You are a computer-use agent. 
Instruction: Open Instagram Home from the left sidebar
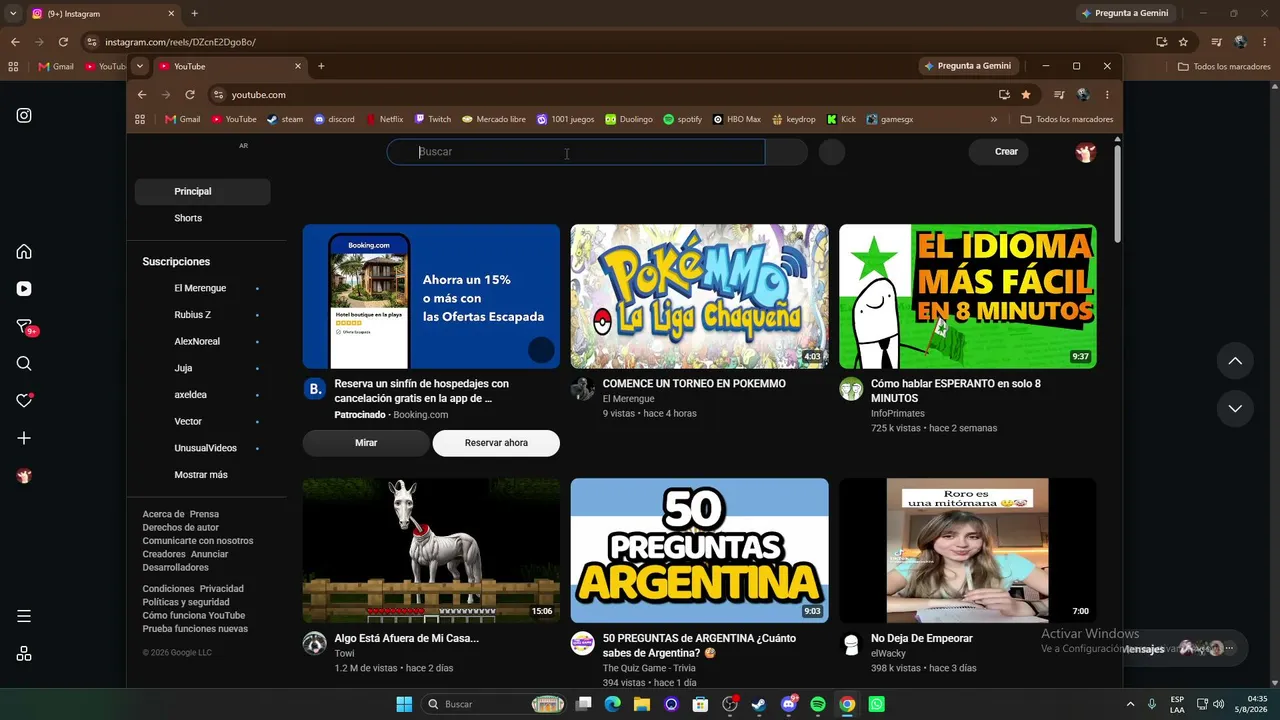coord(24,252)
